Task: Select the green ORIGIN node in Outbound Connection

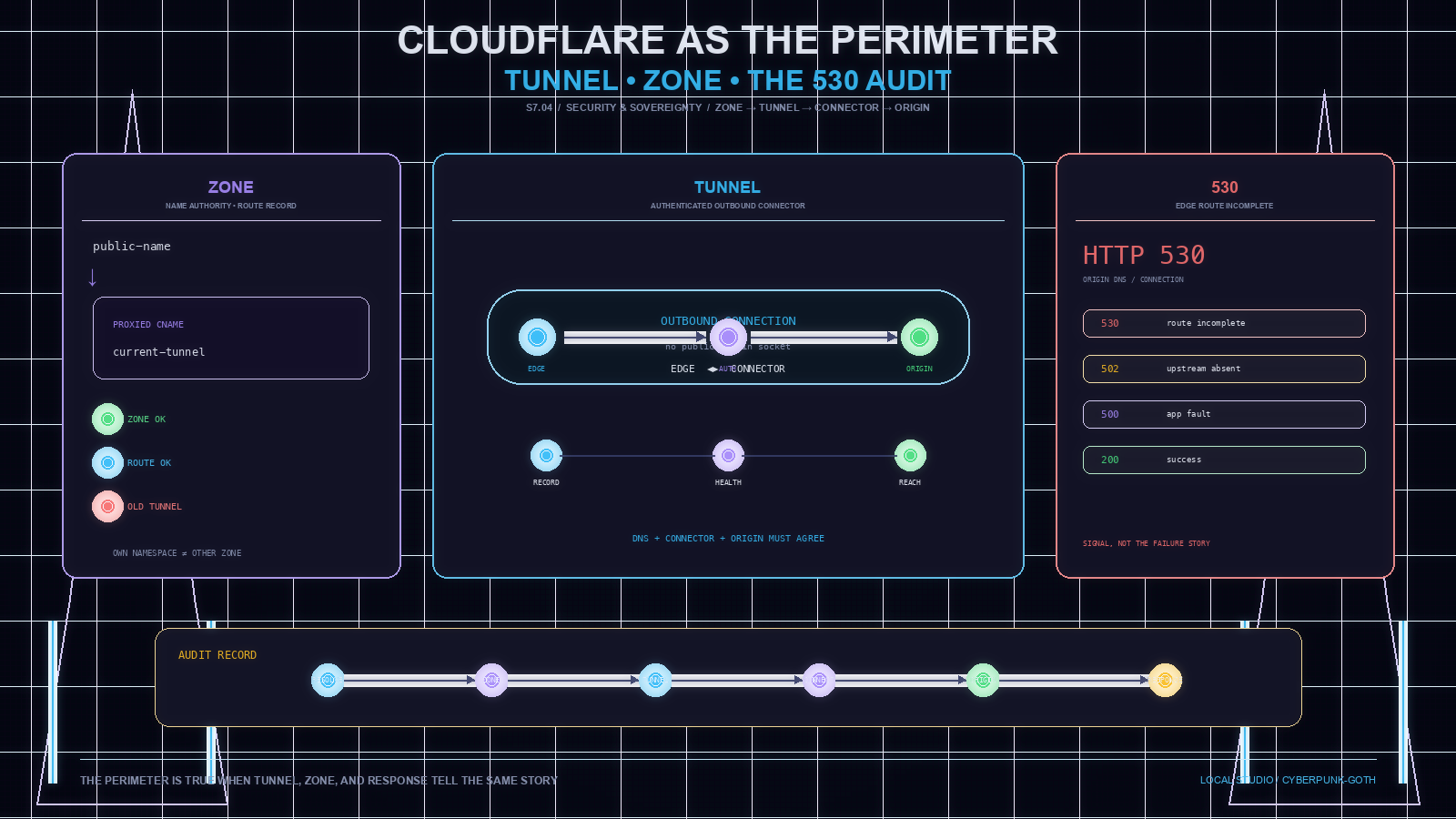Action: 919,338
